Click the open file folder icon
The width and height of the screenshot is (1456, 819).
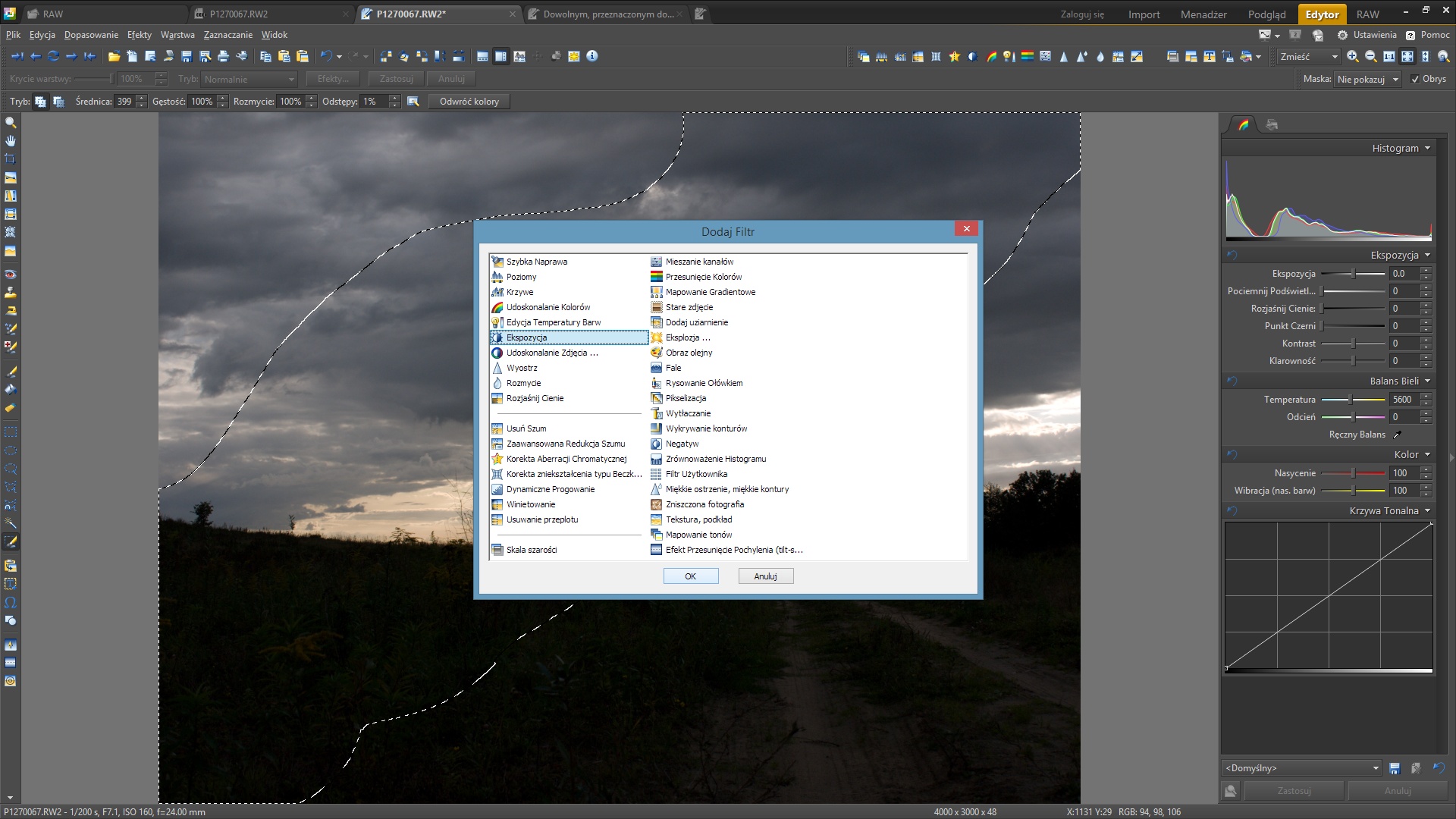114,56
